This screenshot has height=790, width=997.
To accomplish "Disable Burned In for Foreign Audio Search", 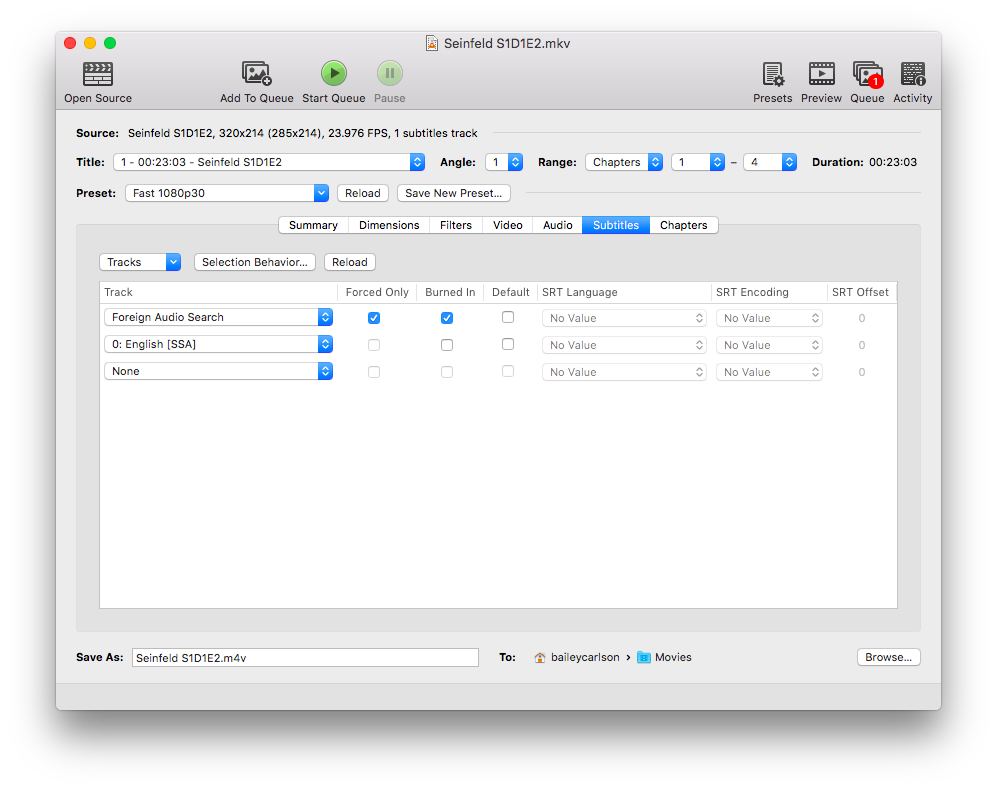I will [x=447, y=318].
